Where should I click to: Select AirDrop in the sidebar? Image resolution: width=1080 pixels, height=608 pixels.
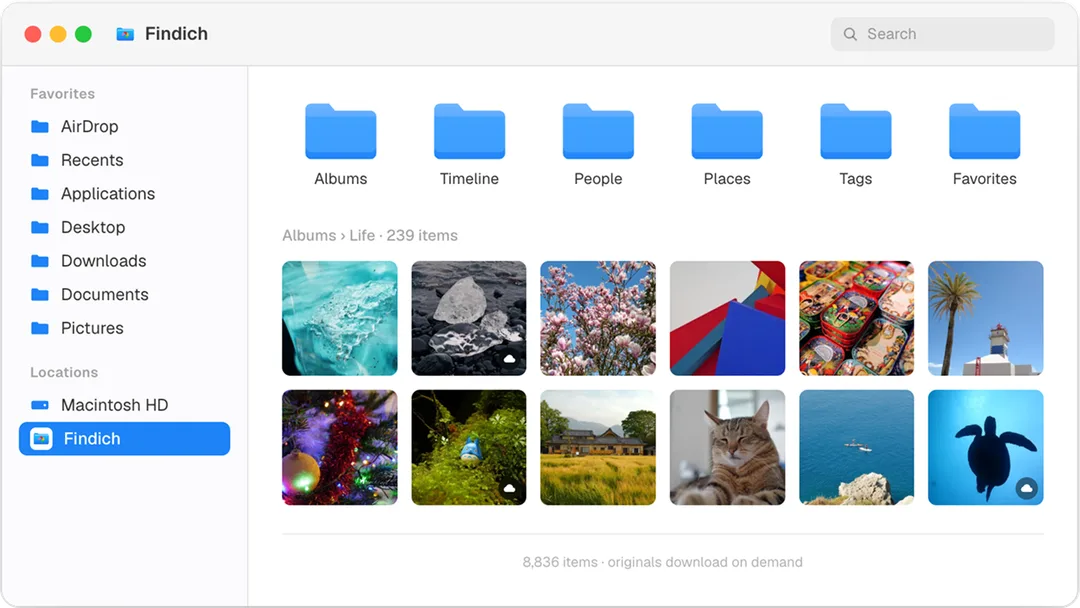[124, 127]
